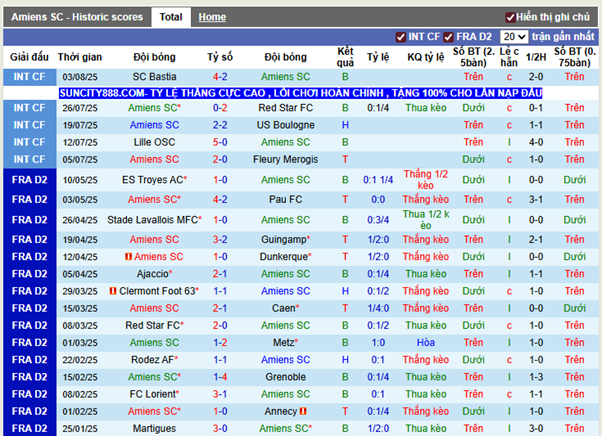This screenshot has height=436, width=602.
Task: Click the 1/2H column header
Action: (536, 57)
